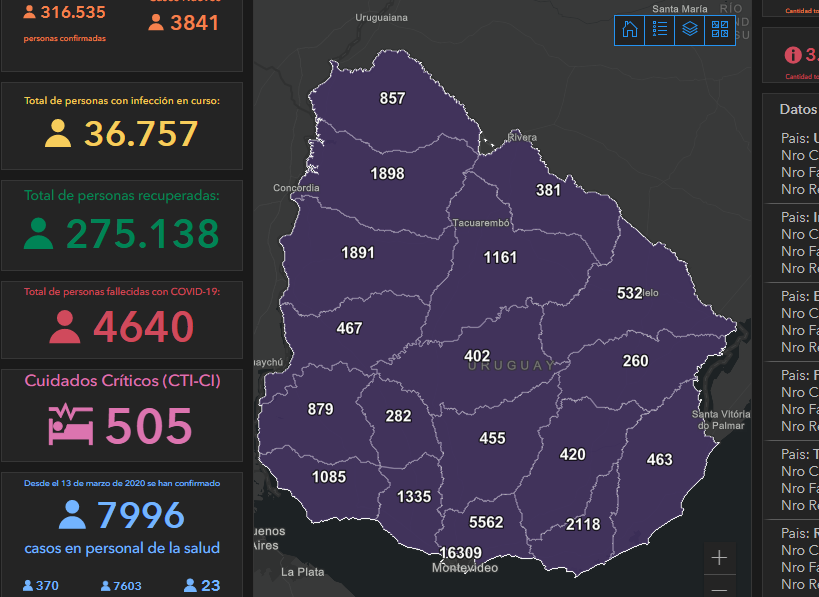This screenshot has width=819, height=597.
Task: Click the 505 critical care value
Action: [x=149, y=426]
